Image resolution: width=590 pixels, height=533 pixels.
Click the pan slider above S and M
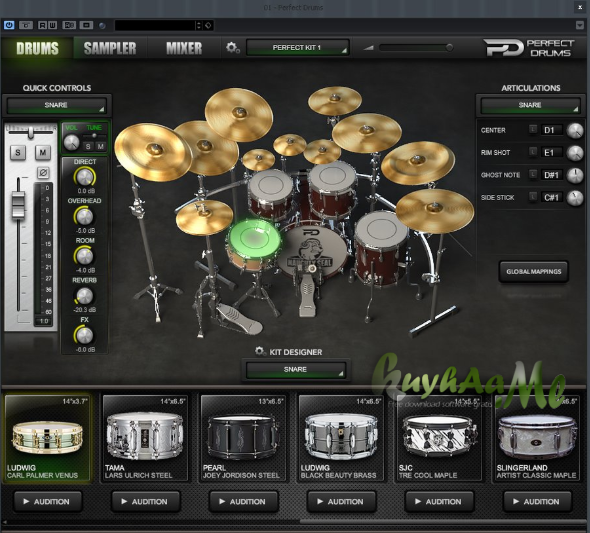[31, 132]
